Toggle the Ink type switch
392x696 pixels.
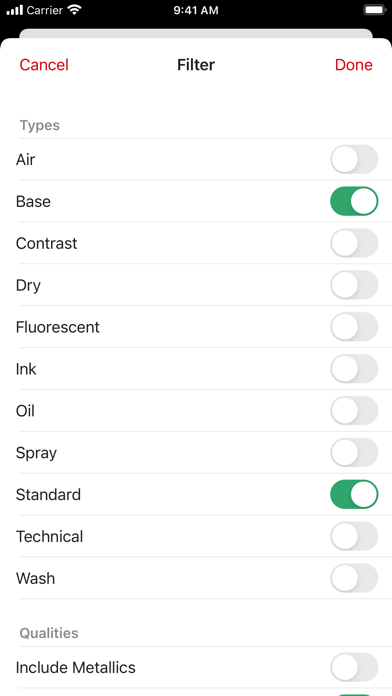point(354,369)
